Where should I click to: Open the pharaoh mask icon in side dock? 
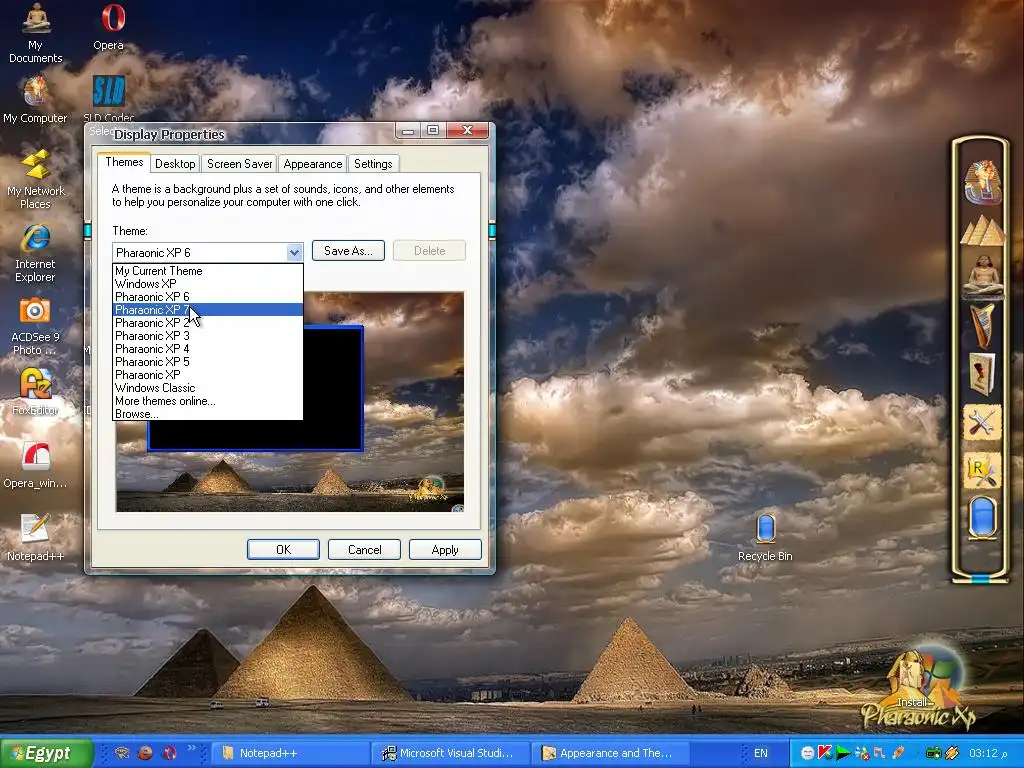(982, 182)
